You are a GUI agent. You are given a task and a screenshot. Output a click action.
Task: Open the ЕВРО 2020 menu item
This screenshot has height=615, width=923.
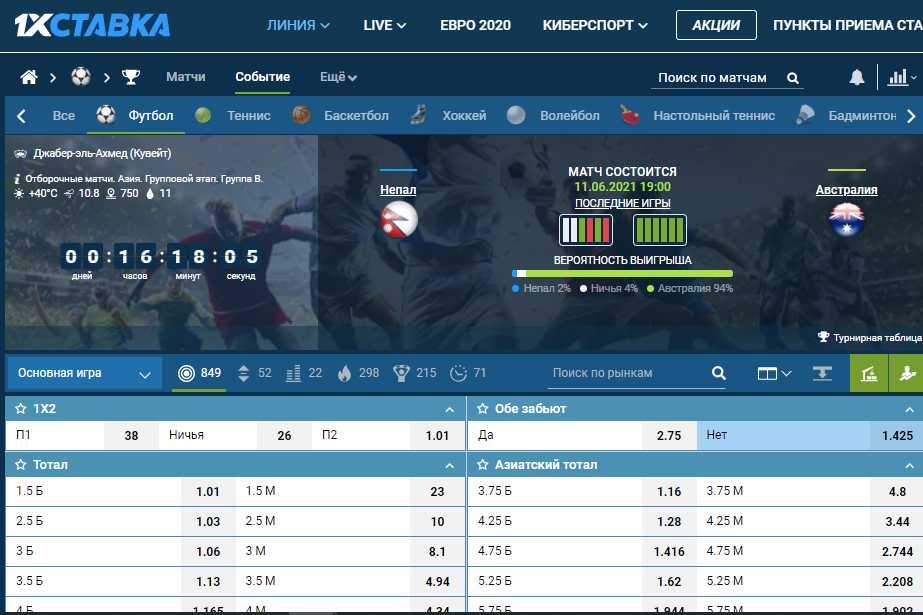point(475,25)
